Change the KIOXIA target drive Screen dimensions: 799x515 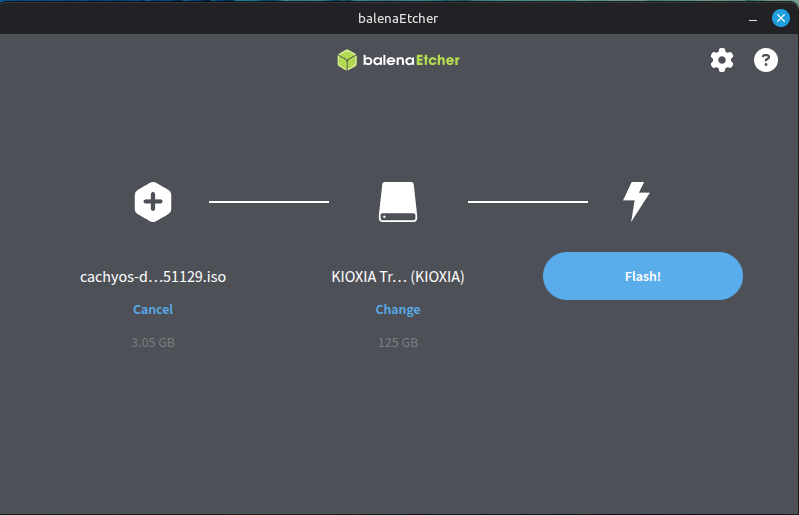(x=398, y=309)
